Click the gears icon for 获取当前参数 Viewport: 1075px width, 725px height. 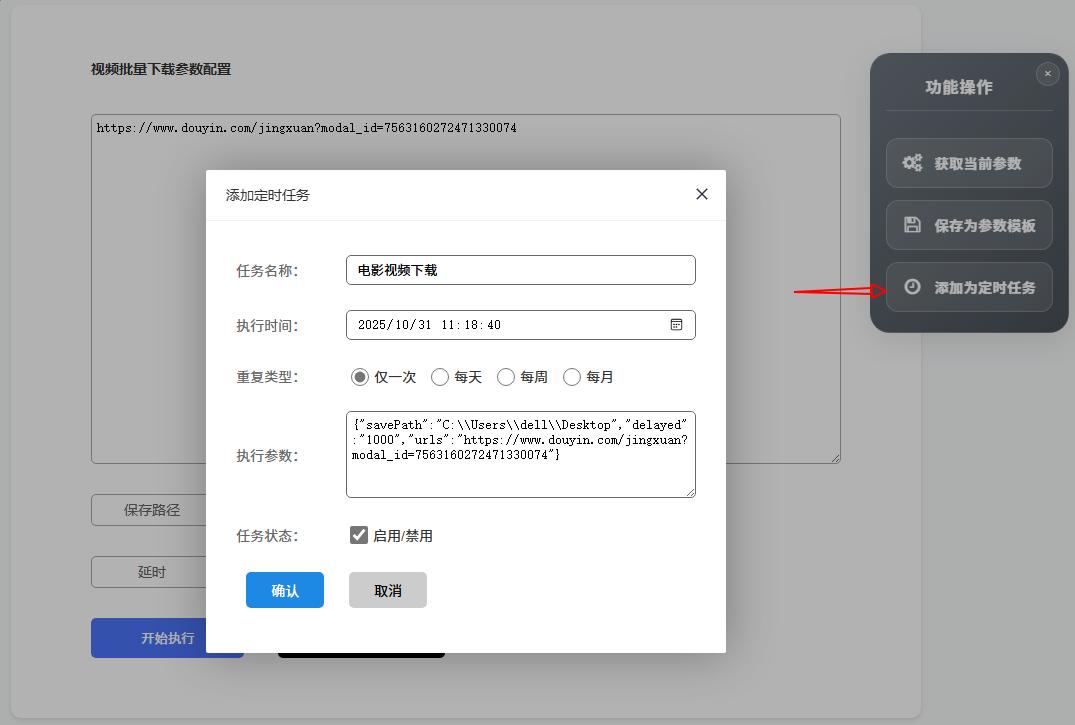point(912,163)
